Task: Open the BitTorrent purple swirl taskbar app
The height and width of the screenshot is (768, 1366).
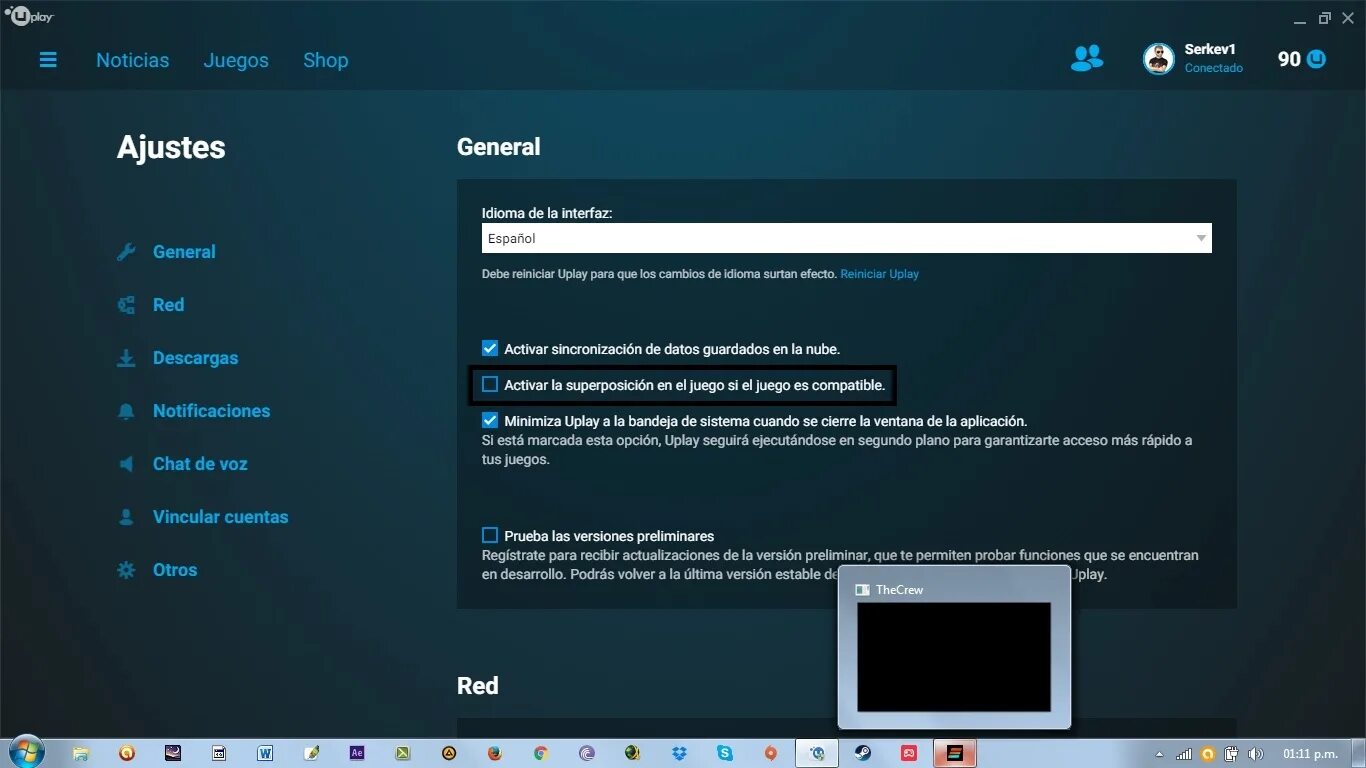Action: click(x=587, y=753)
